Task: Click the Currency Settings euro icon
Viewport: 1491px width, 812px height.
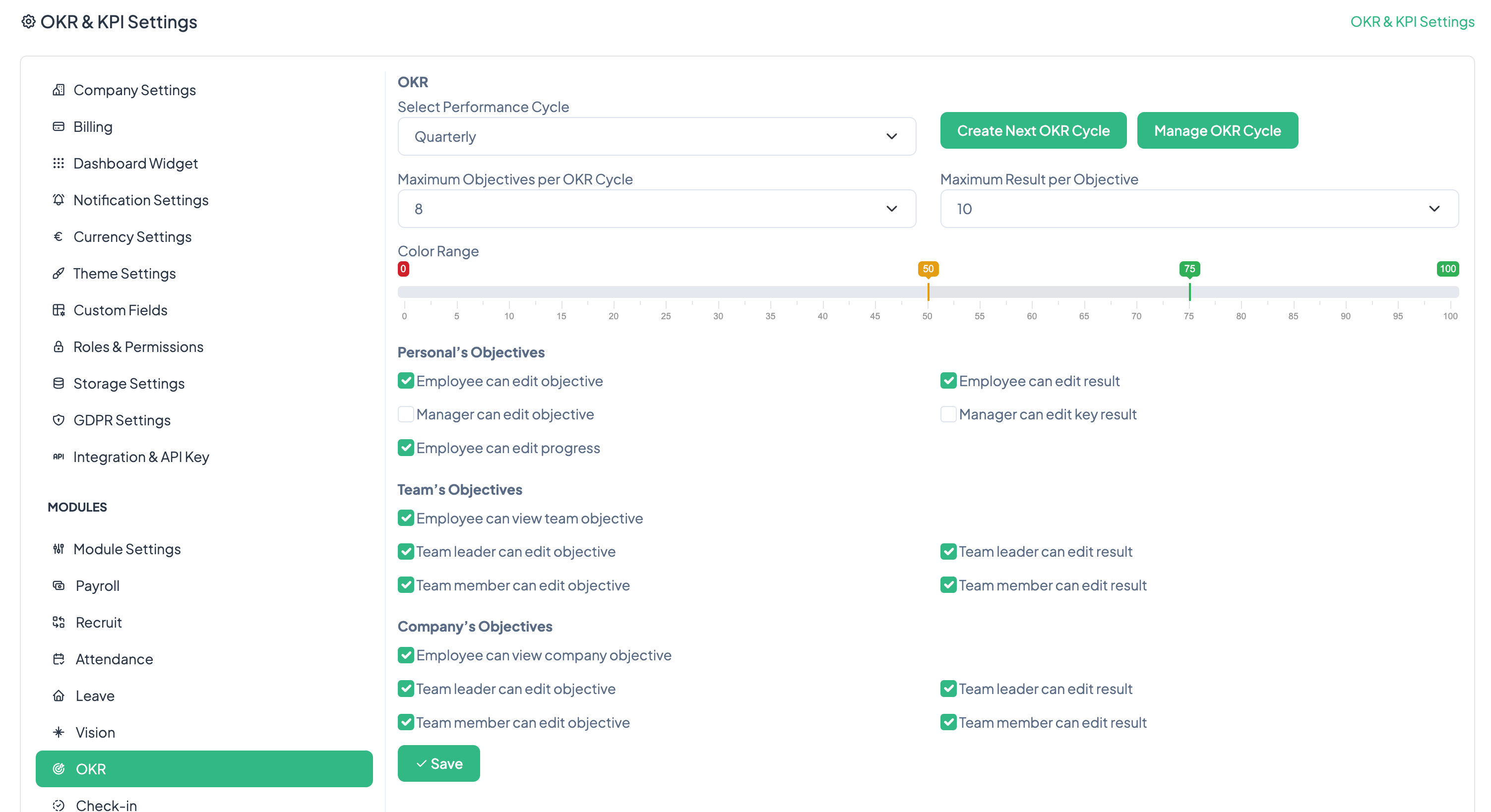Action: coord(59,236)
